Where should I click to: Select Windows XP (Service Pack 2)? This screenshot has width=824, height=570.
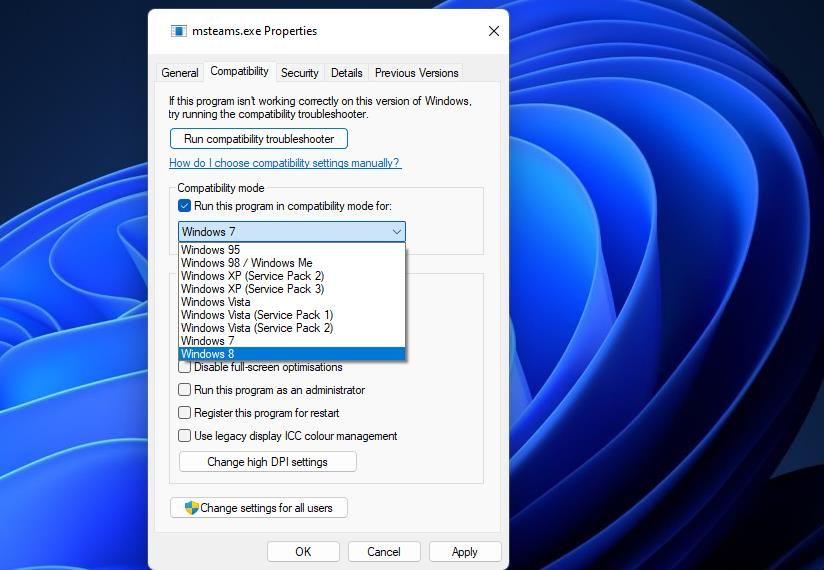click(x=292, y=276)
